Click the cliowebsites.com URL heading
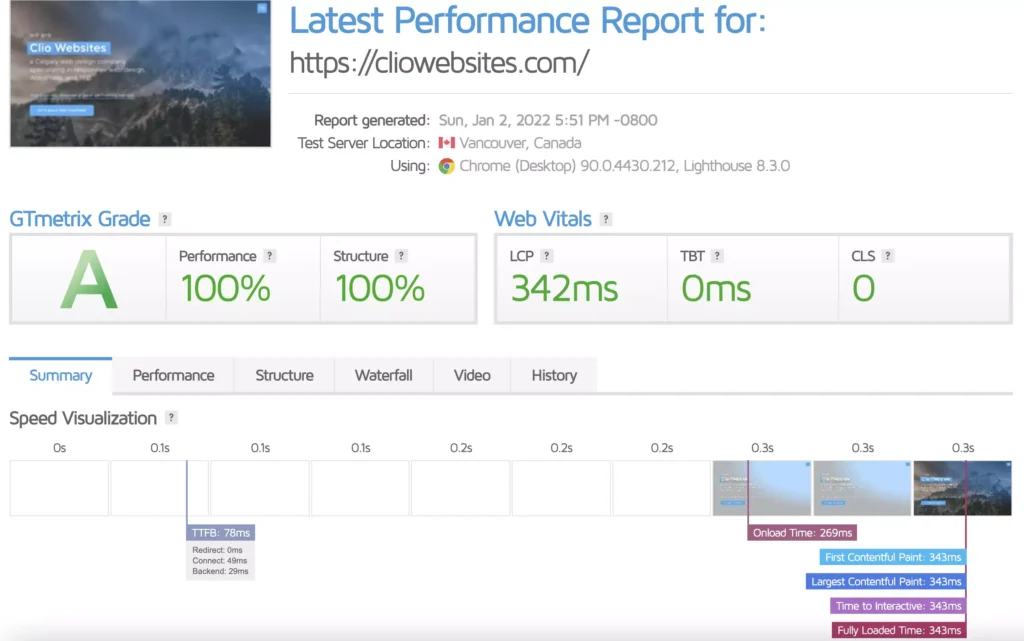Image resolution: width=1024 pixels, height=641 pixels. click(439, 63)
